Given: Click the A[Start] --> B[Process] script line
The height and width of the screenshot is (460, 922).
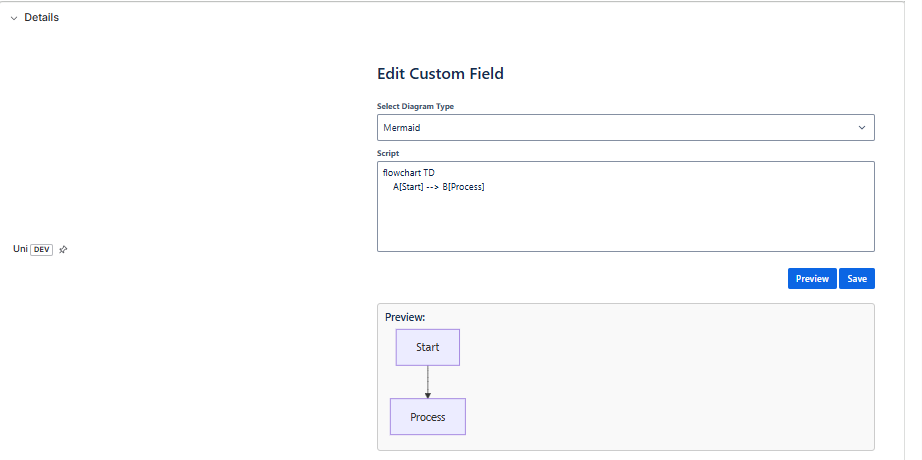Looking at the screenshot, I should [x=439, y=187].
